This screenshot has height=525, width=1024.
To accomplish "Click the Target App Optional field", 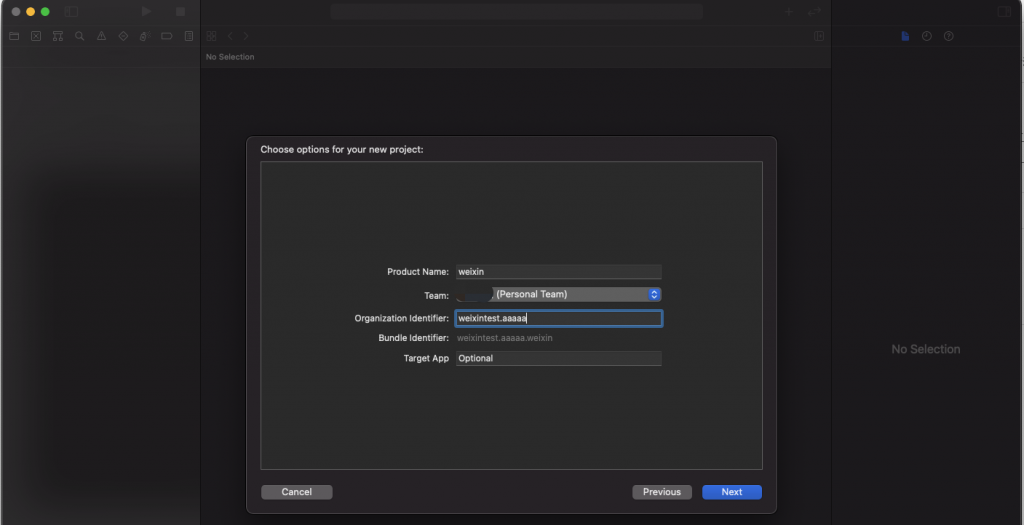I will (x=558, y=358).
